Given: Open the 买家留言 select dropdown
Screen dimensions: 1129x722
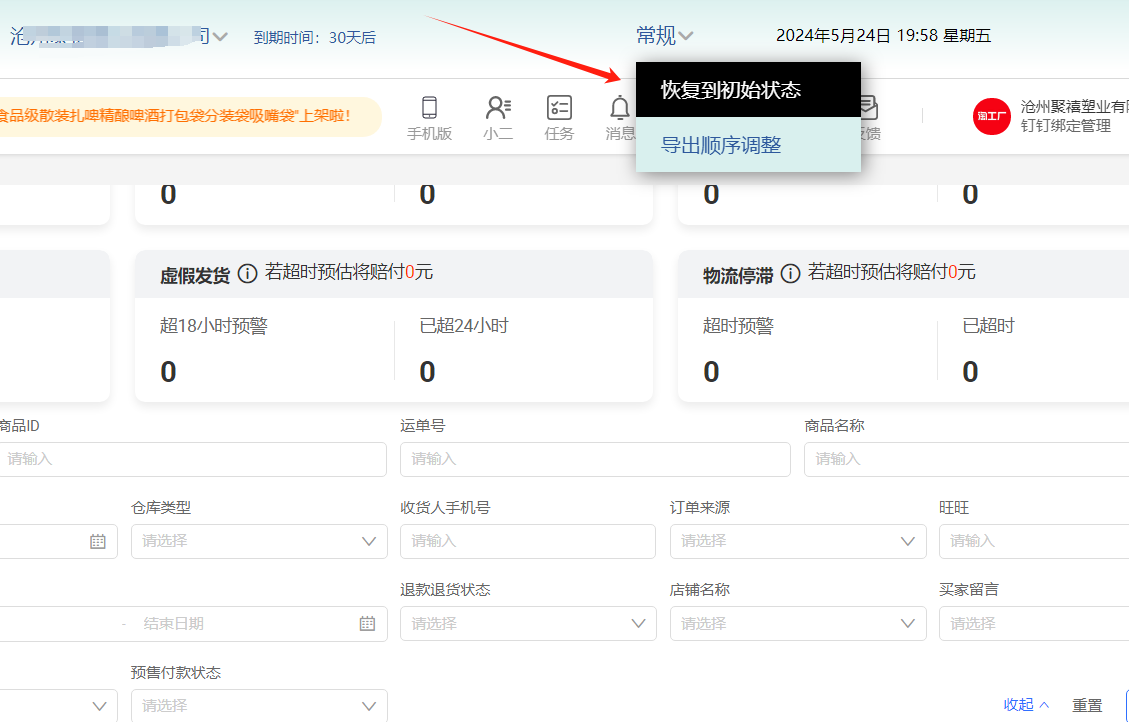Looking at the screenshot, I should coord(1034,623).
